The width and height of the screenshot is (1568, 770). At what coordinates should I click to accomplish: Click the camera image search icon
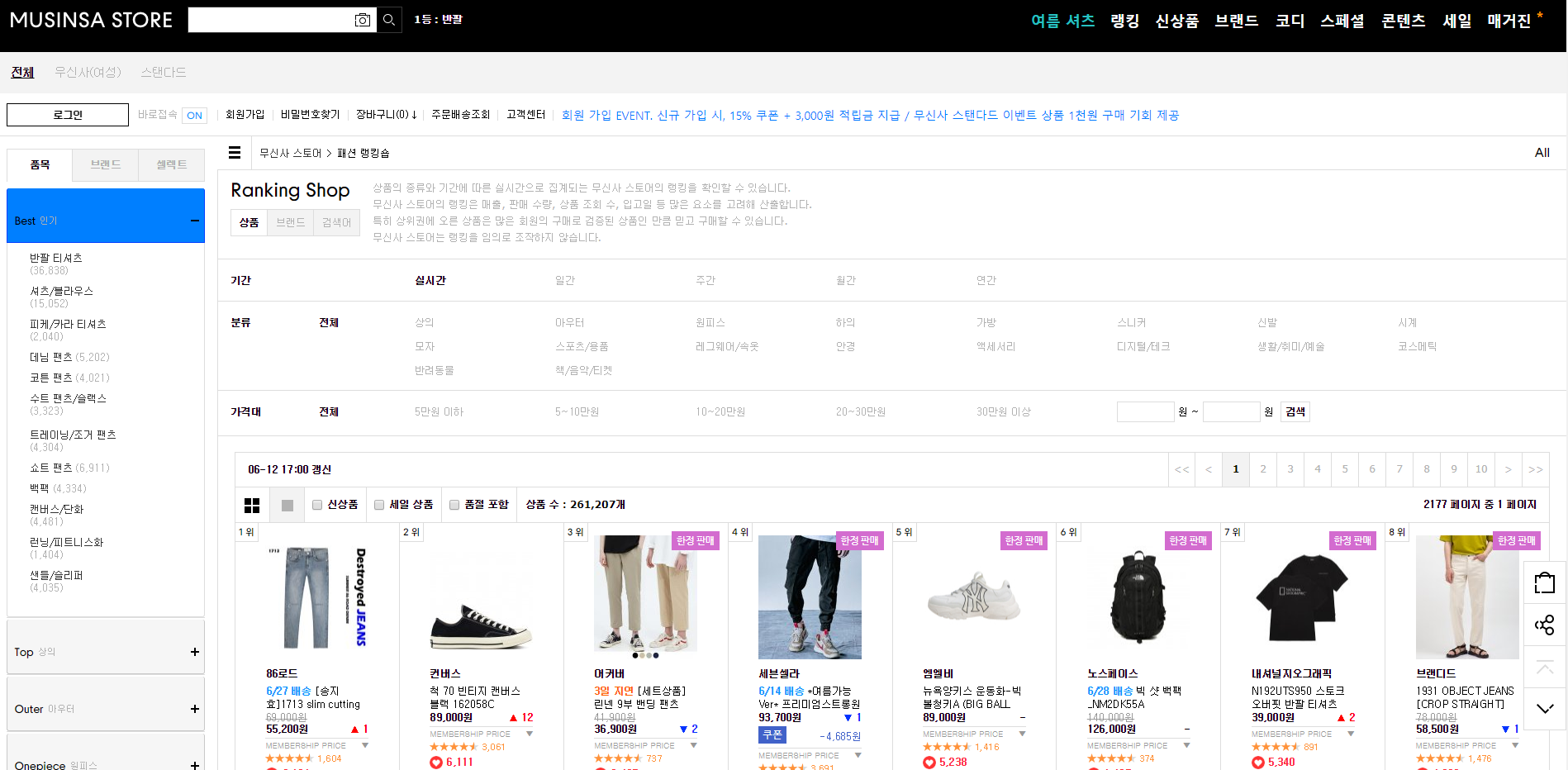pos(362,20)
